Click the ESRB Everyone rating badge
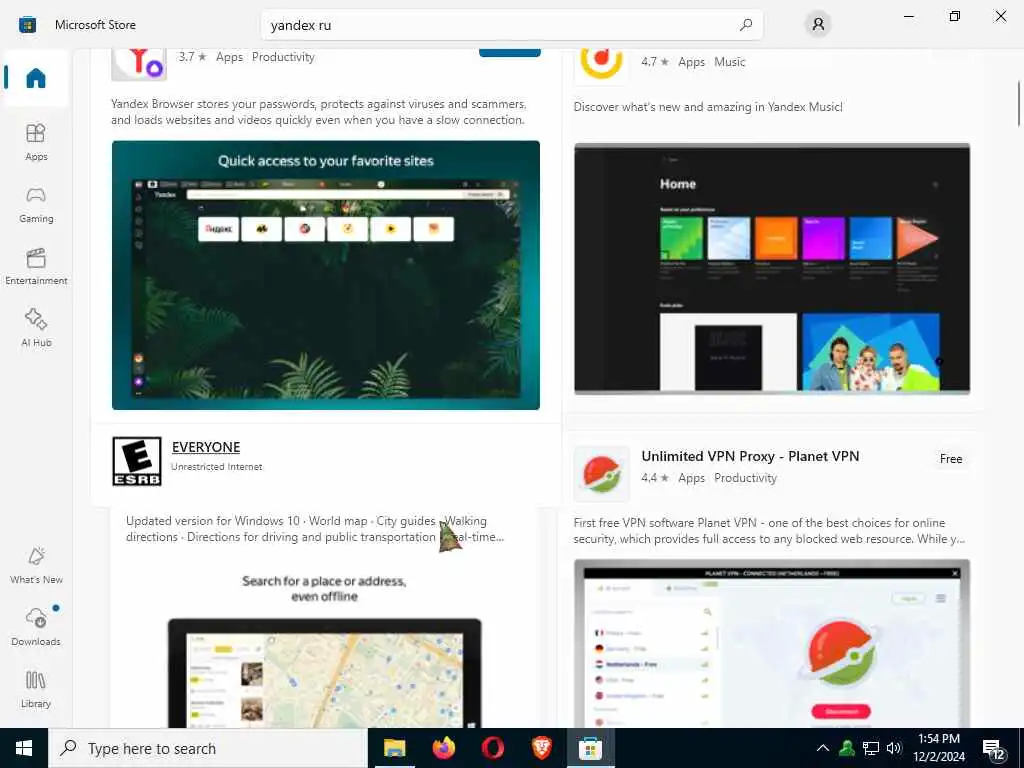This screenshot has height=768, width=1024. click(x=136, y=461)
